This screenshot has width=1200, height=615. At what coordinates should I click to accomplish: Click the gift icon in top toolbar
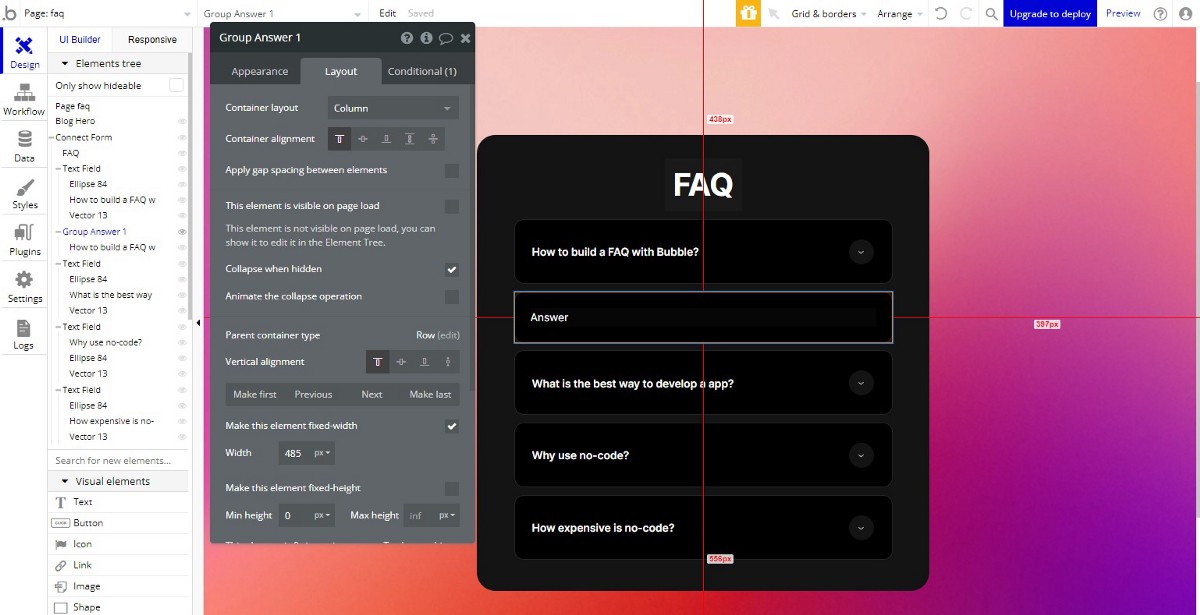[748, 13]
